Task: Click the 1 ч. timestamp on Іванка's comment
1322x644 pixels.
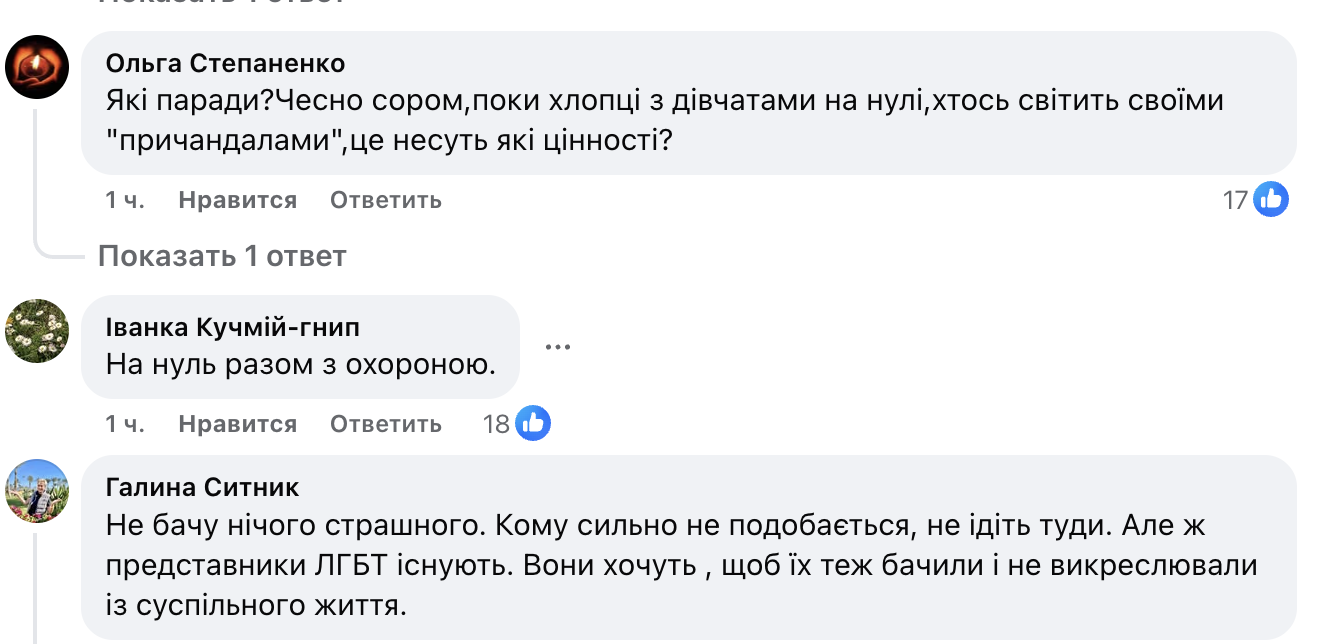Action: pyautogui.click(x=125, y=424)
